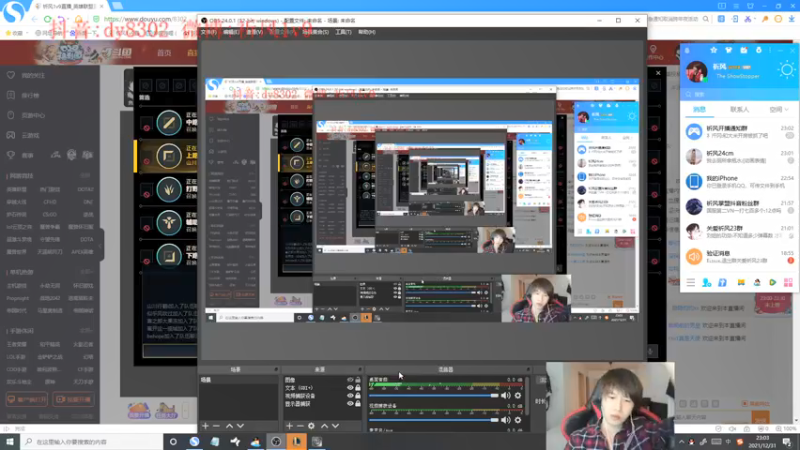Image resolution: width=800 pixels, height=450 pixels.
Task: Add a new scene in OBS
Action: tap(205, 426)
